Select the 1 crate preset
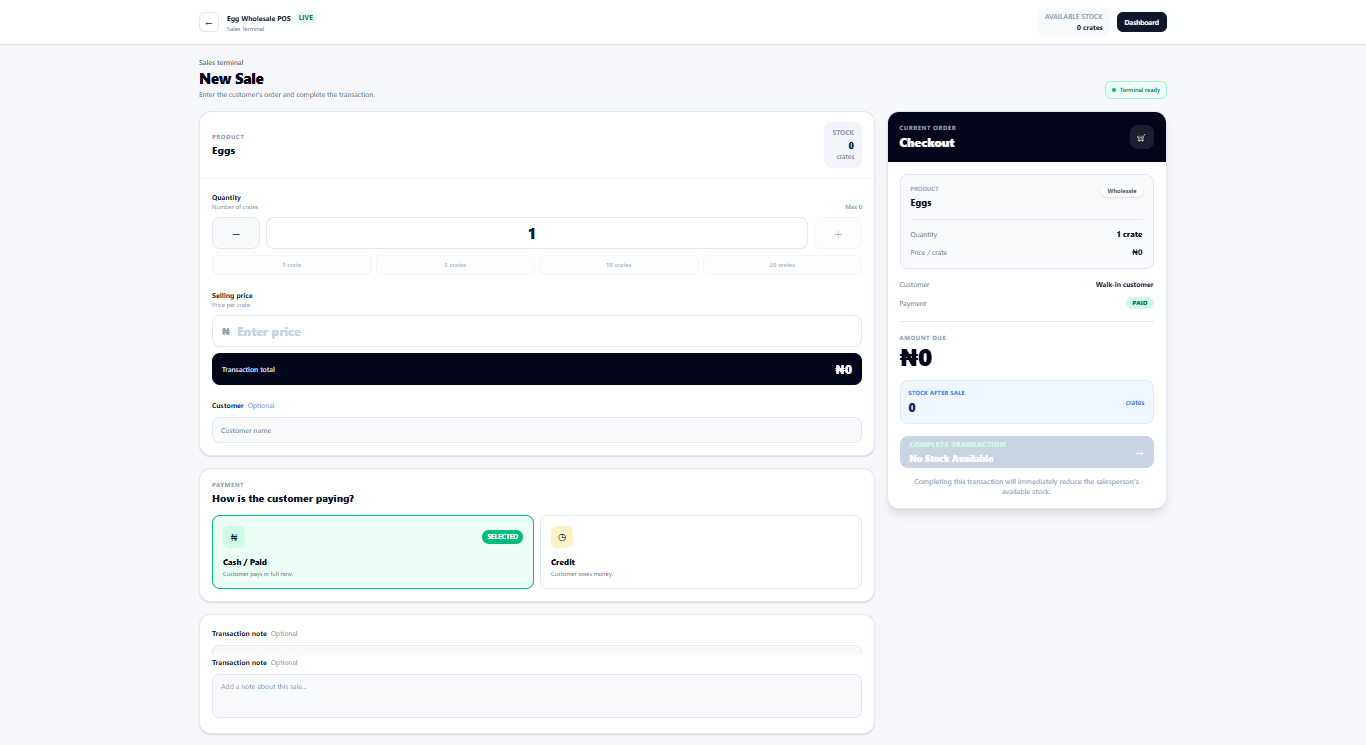This screenshot has height=745, width=1366. (292, 265)
